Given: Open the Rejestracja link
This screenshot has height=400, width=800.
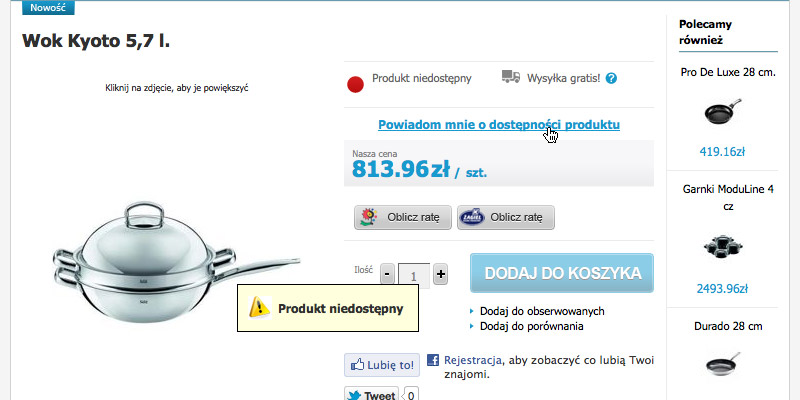Looking at the screenshot, I should click(472, 360).
